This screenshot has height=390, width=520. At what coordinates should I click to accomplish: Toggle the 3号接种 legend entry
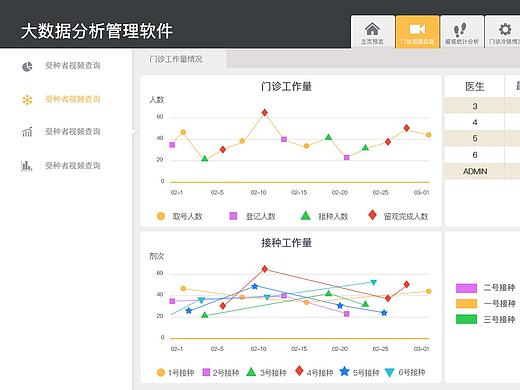click(x=266, y=372)
